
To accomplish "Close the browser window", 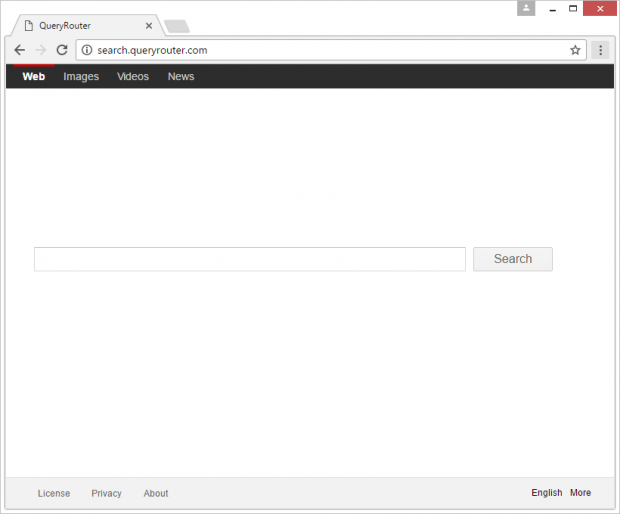I will [x=600, y=8].
